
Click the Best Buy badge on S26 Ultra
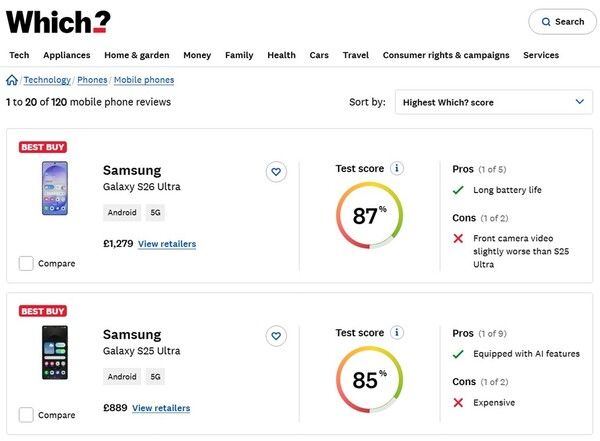click(x=43, y=147)
